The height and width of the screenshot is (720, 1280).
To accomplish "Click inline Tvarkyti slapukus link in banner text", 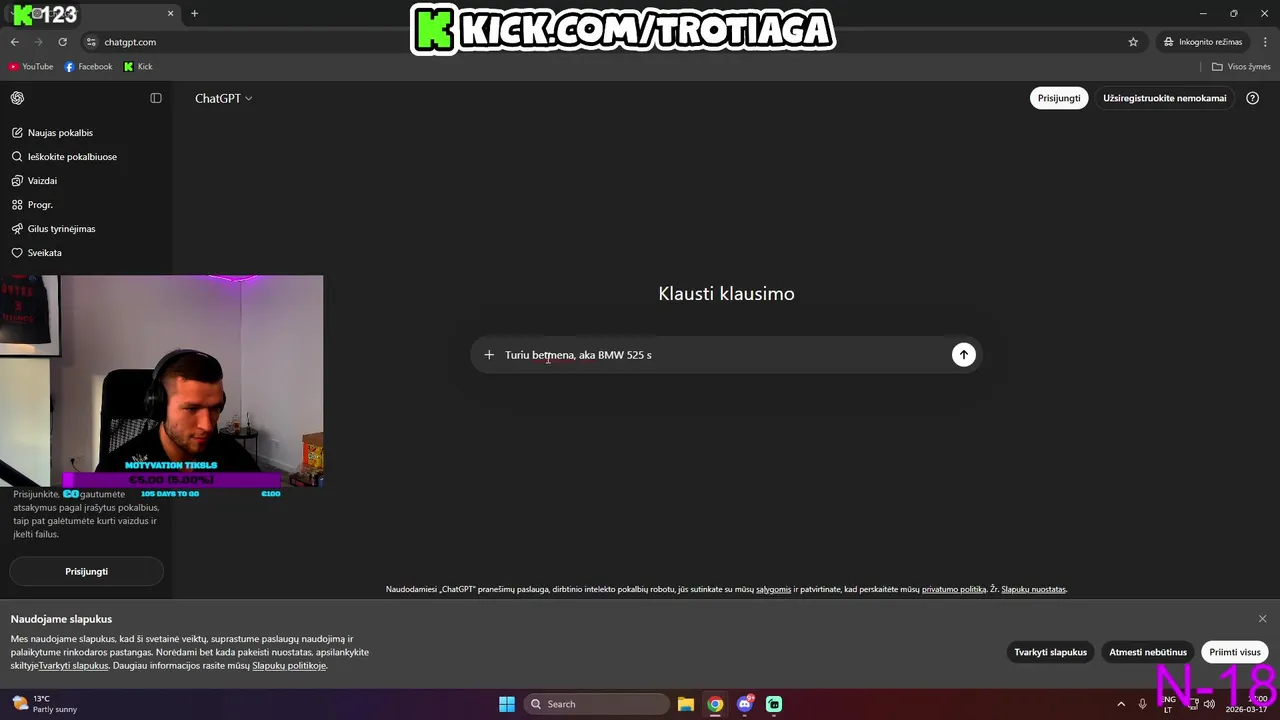I will (73, 666).
